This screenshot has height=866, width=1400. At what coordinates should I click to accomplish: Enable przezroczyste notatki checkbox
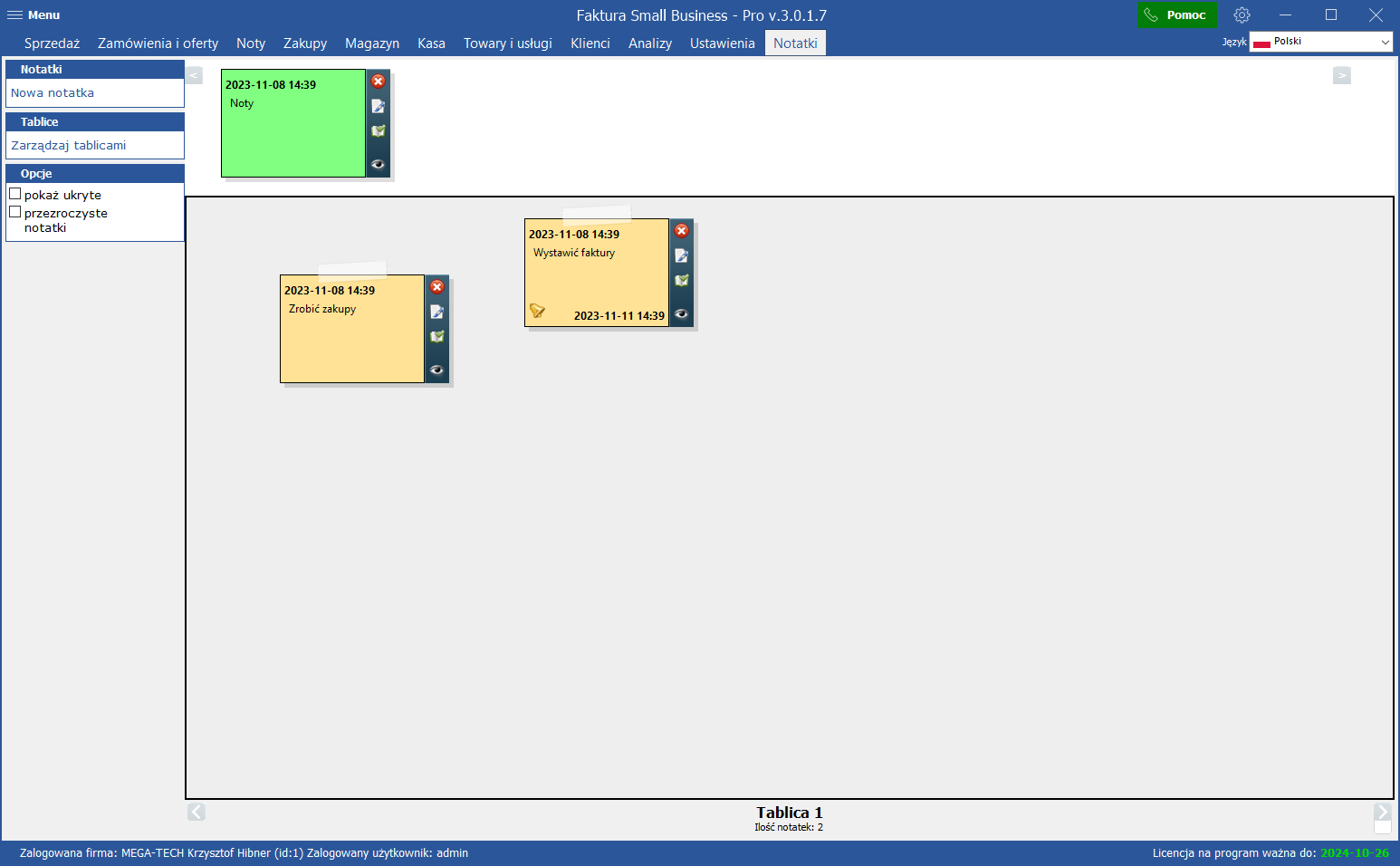pos(15,212)
